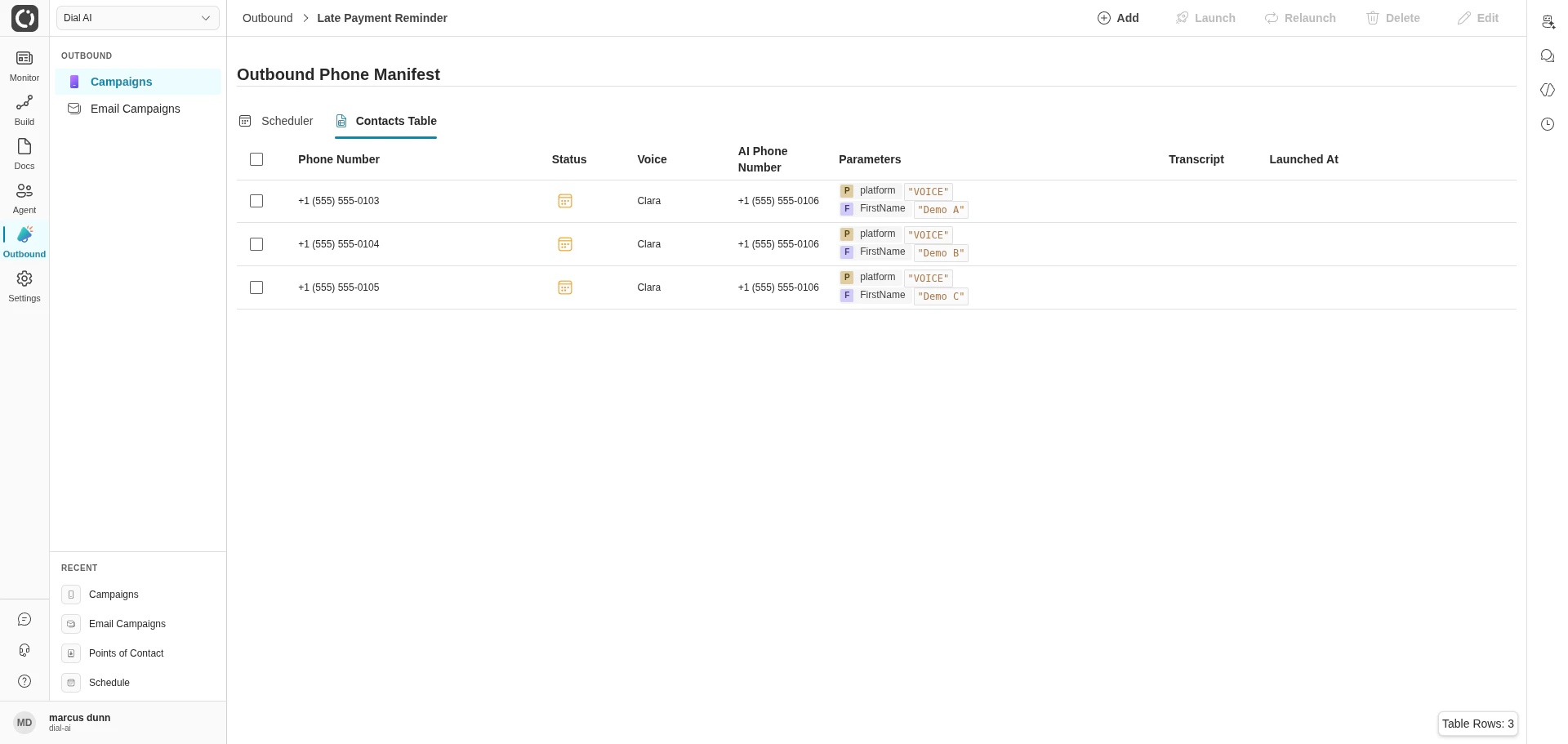The image size is (1568, 744).
Task: Click the P badge next to Demo A platform
Action: click(x=847, y=191)
